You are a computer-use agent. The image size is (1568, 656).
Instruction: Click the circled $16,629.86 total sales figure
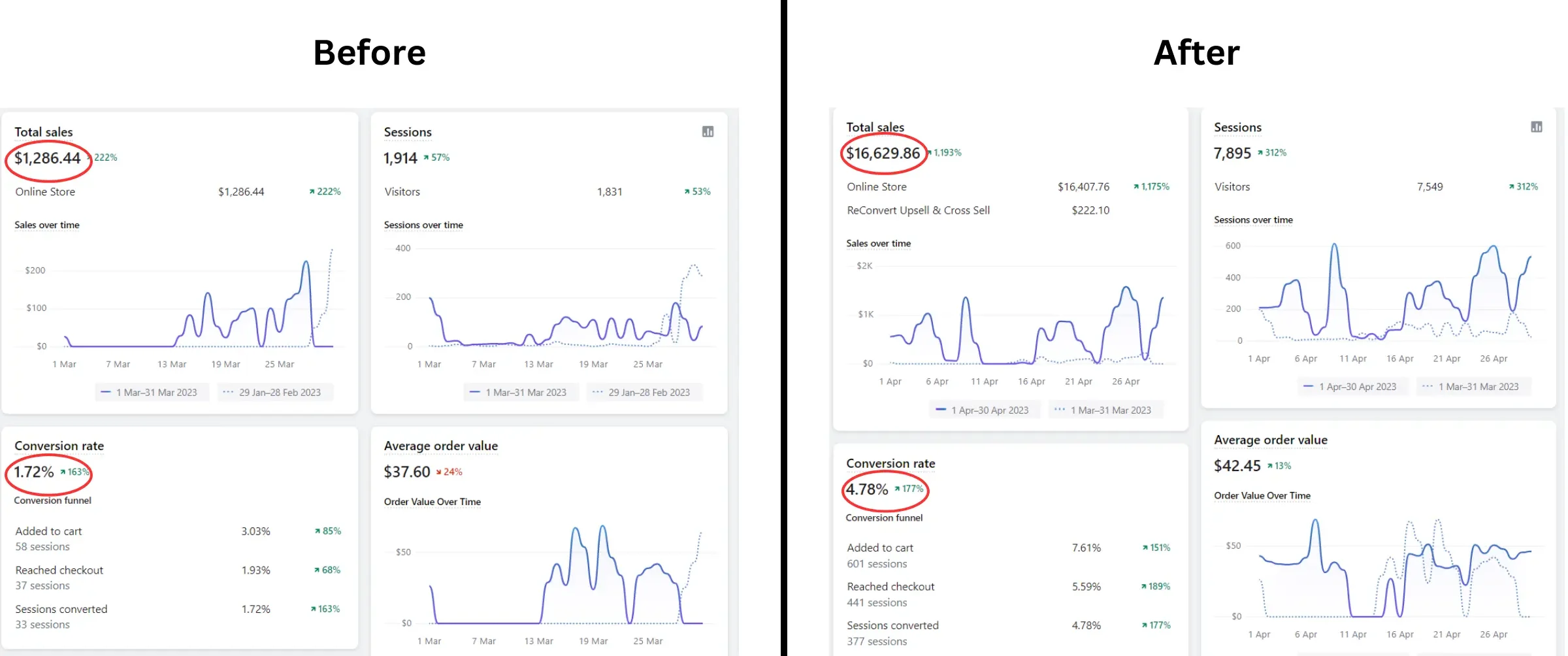[883, 154]
